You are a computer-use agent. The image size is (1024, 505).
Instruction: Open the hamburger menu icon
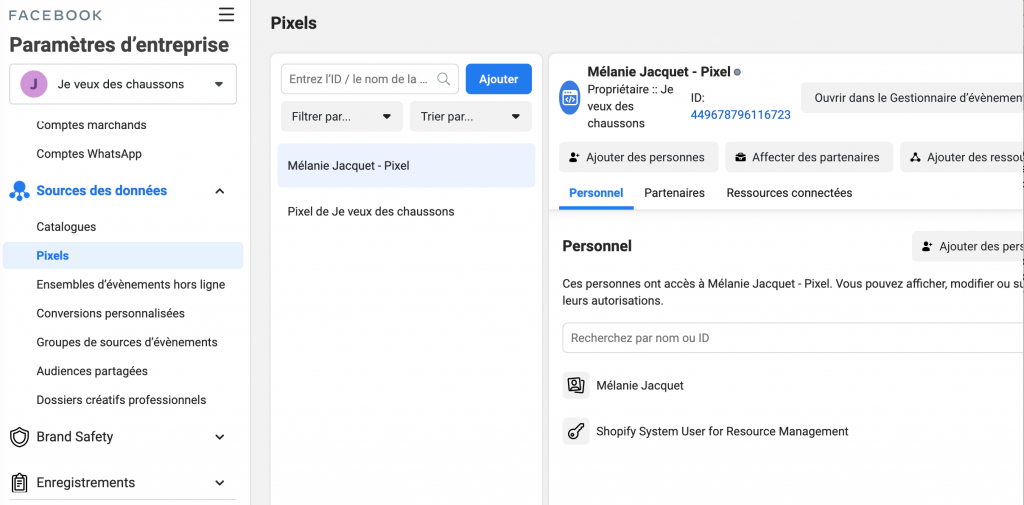pos(226,14)
